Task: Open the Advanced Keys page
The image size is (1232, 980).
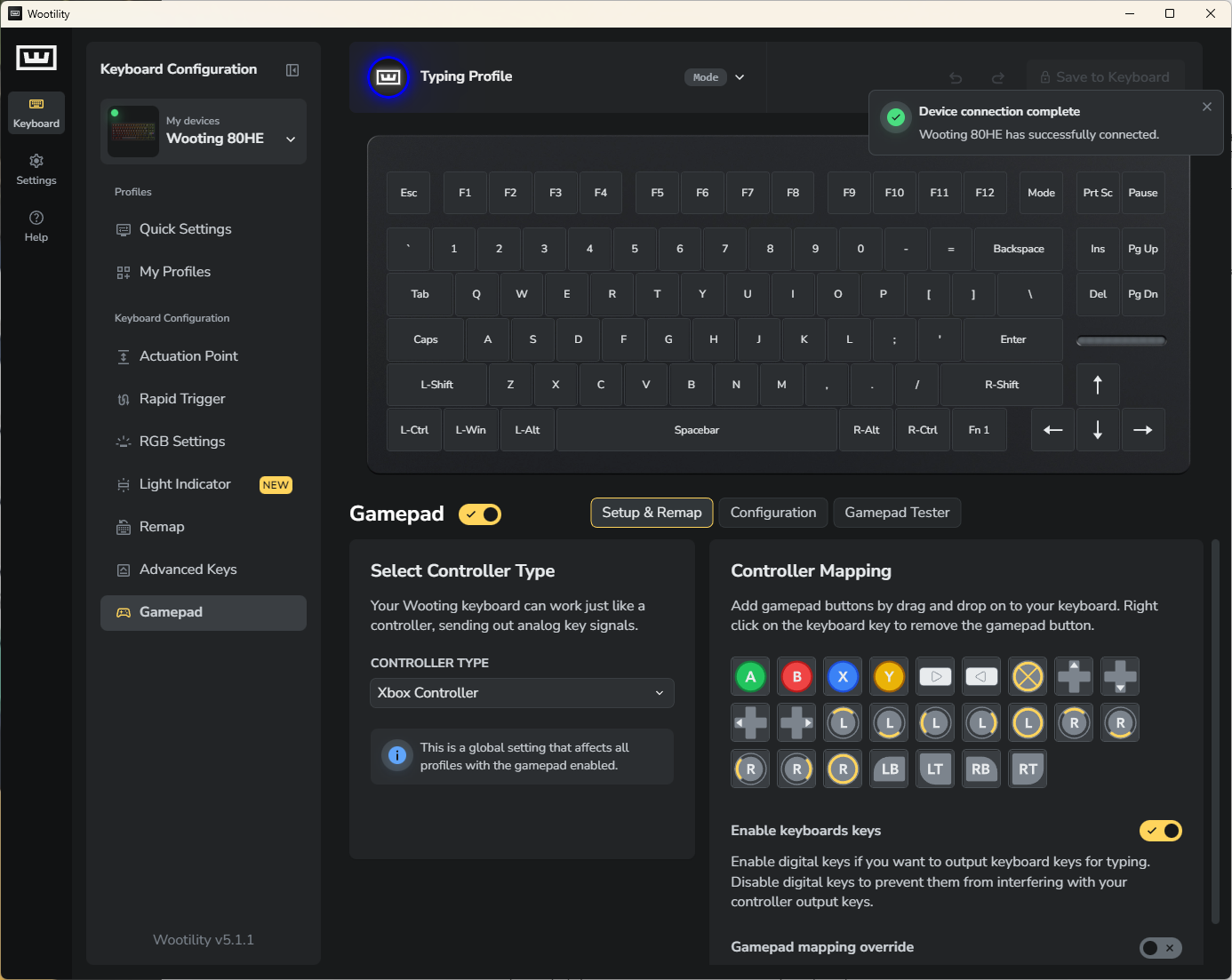Action: pos(204,570)
